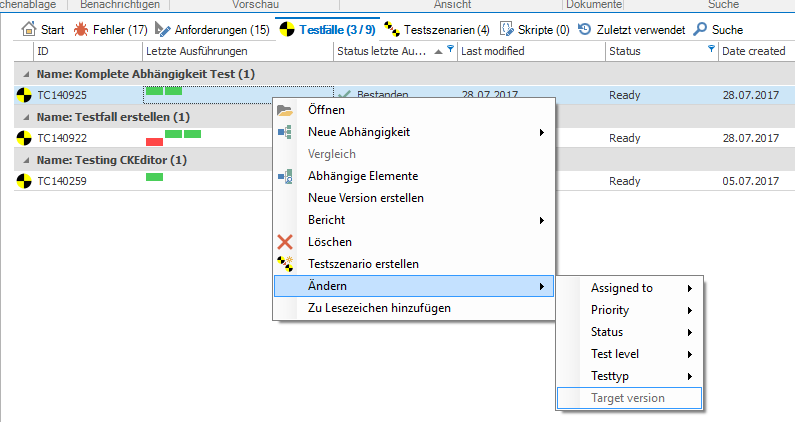This screenshot has width=795, height=422.
Task: Expand the Assigned to submenu
Action: (x=689, y=288)
